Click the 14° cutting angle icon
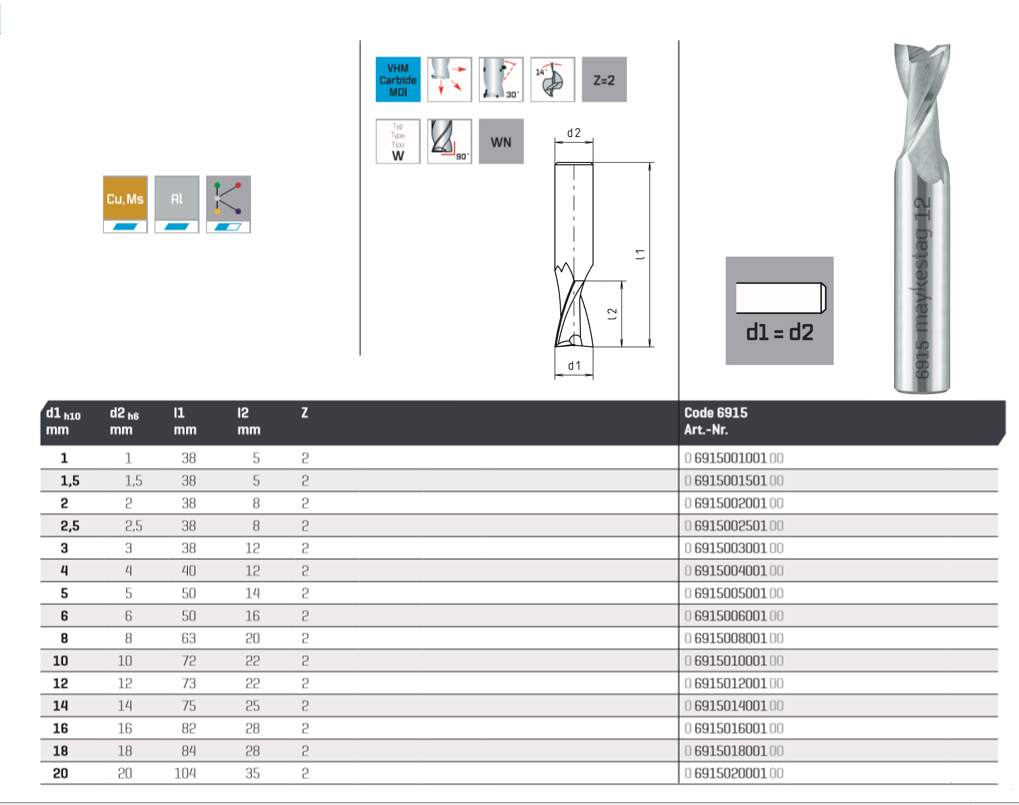Screen dimensions: 1019x805 pos(552,79)
